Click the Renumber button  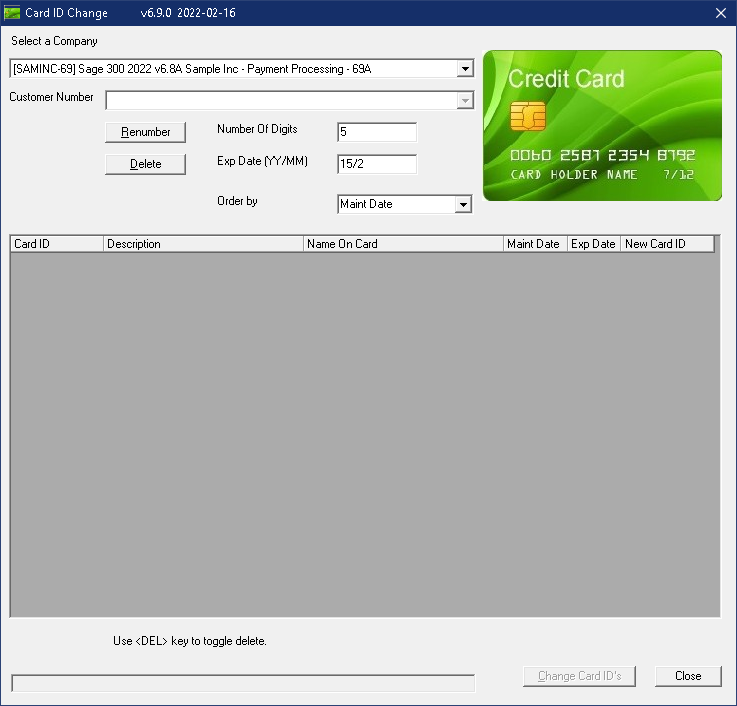tap(145, 132)
